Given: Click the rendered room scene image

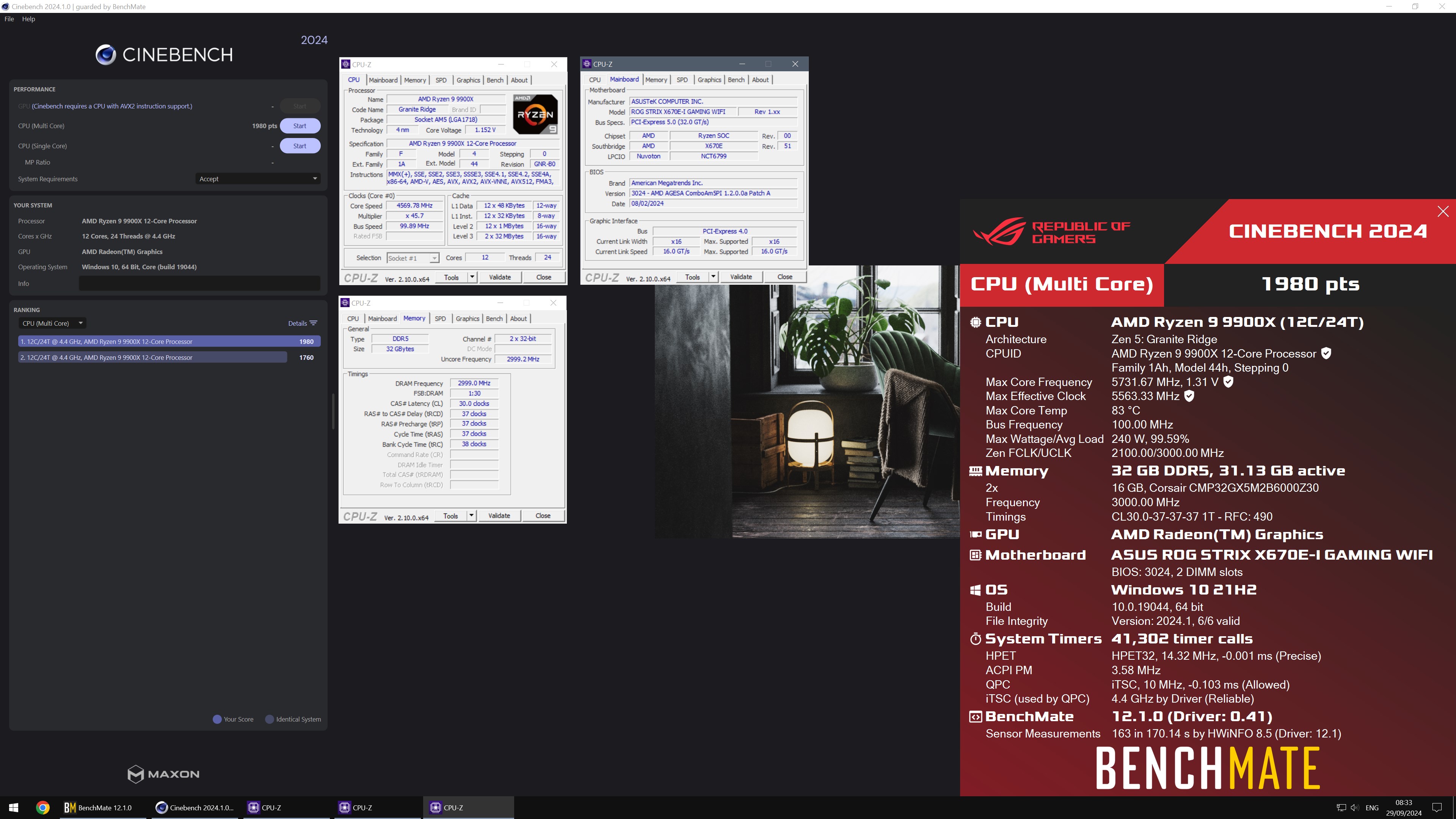Looking at the screenshot, I should (806, 401).
